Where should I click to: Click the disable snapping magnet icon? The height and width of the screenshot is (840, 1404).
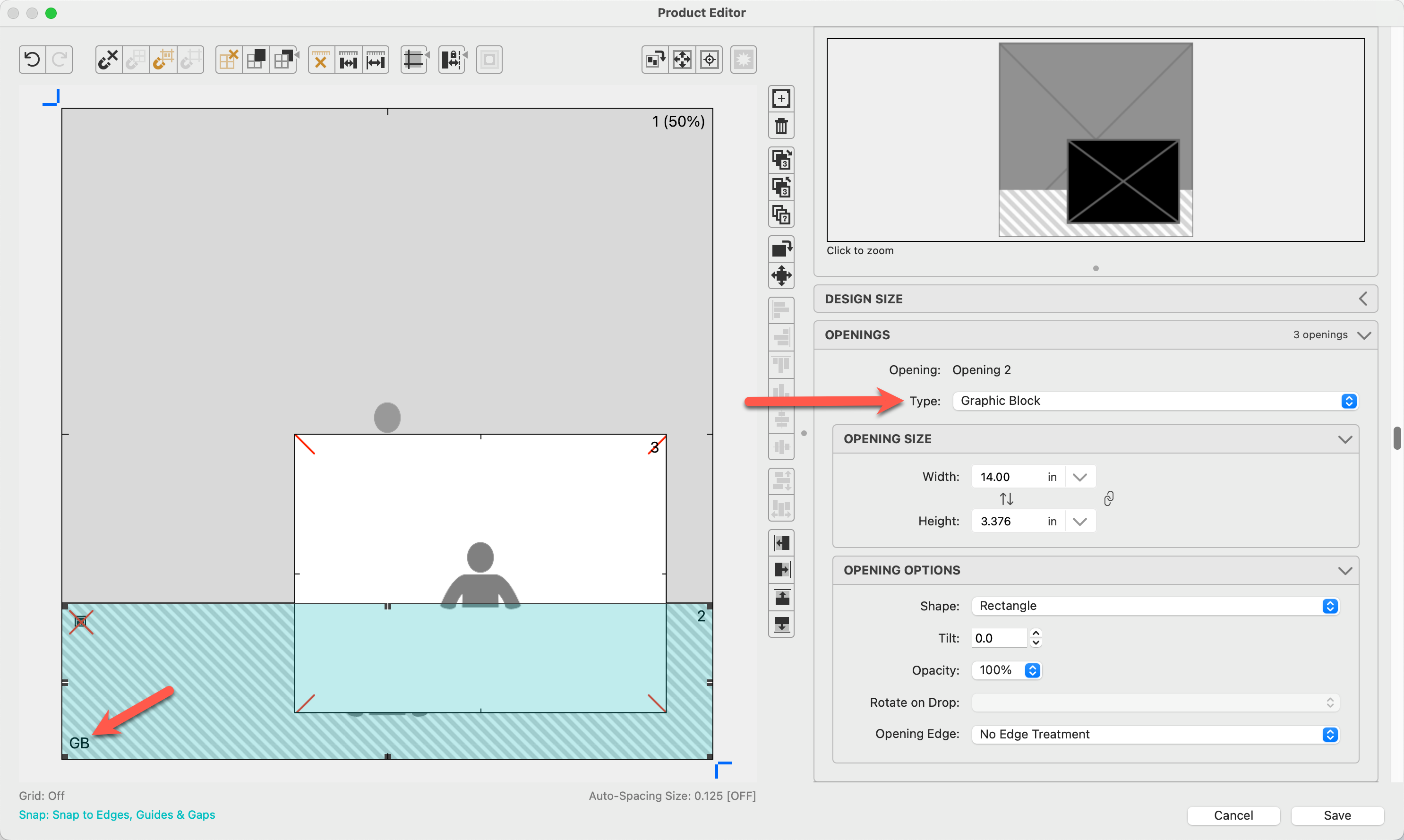(x=108, y=60)
